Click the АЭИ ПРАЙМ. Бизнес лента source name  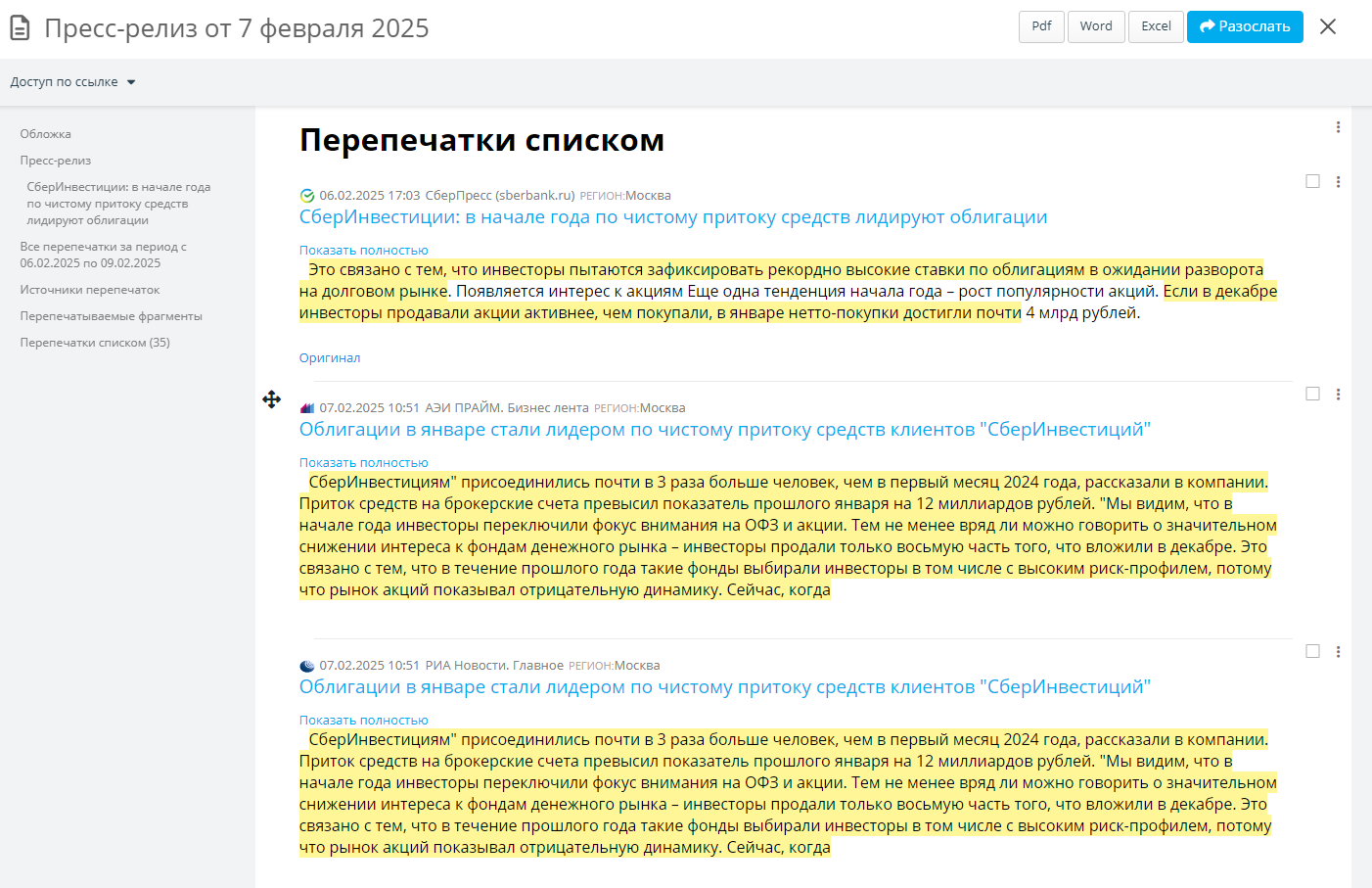(507, 408)
